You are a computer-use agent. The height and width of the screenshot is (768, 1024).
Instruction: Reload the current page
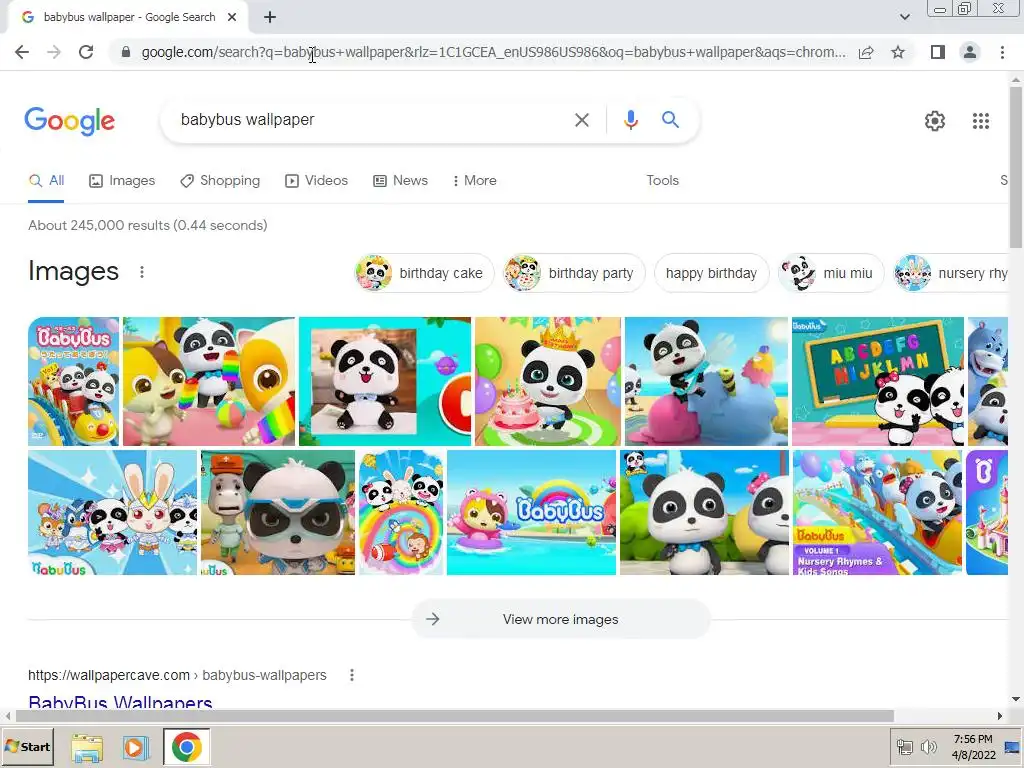pos(86,52)
